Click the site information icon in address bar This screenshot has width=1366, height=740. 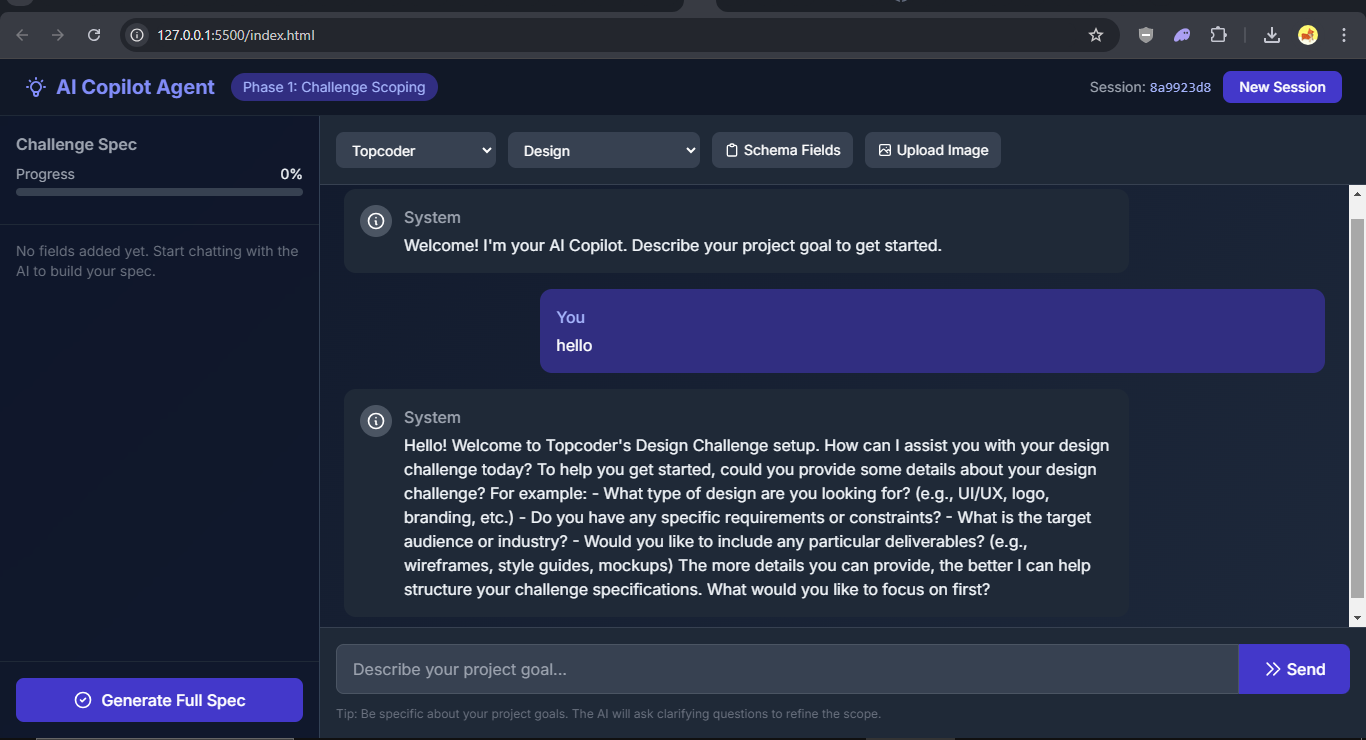coord(135,34)
